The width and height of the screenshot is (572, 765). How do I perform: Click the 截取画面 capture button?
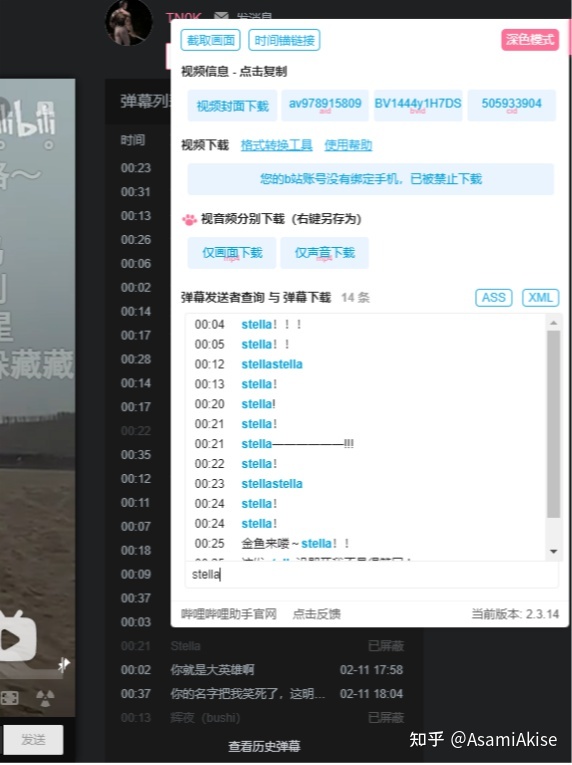click(211, 40)
